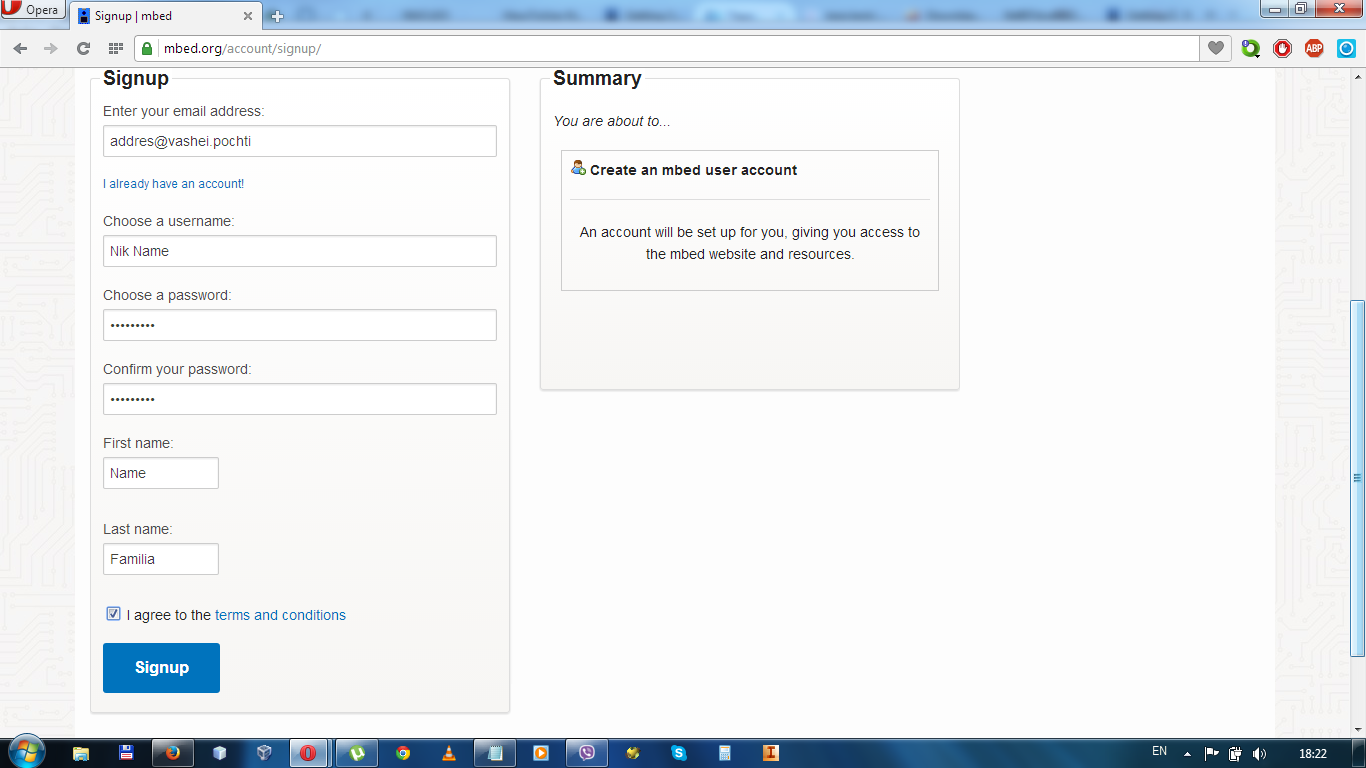This screenshot has width=1366, height=768.
Task: Click the browser forward arrow
Action: coord(51,48)
